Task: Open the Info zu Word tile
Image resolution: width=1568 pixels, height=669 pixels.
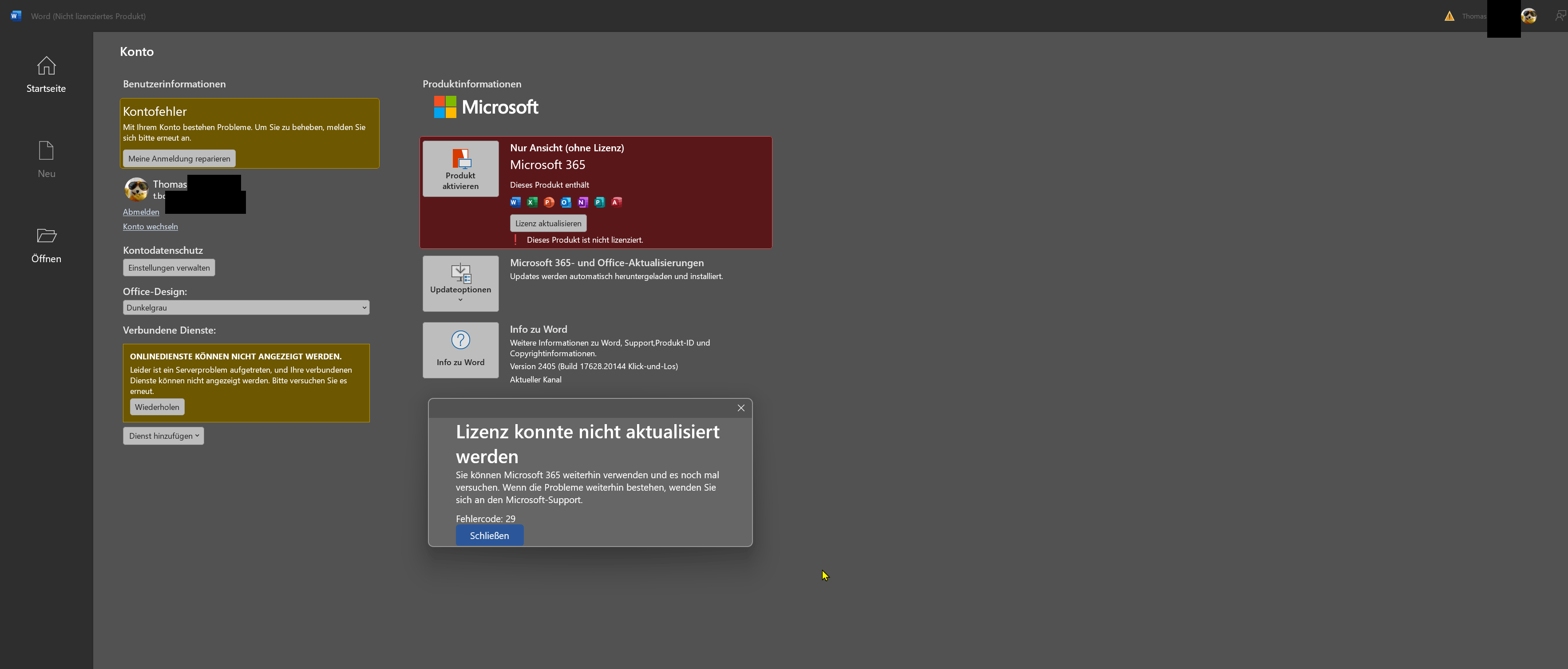Action: click(x=460, y=350)
